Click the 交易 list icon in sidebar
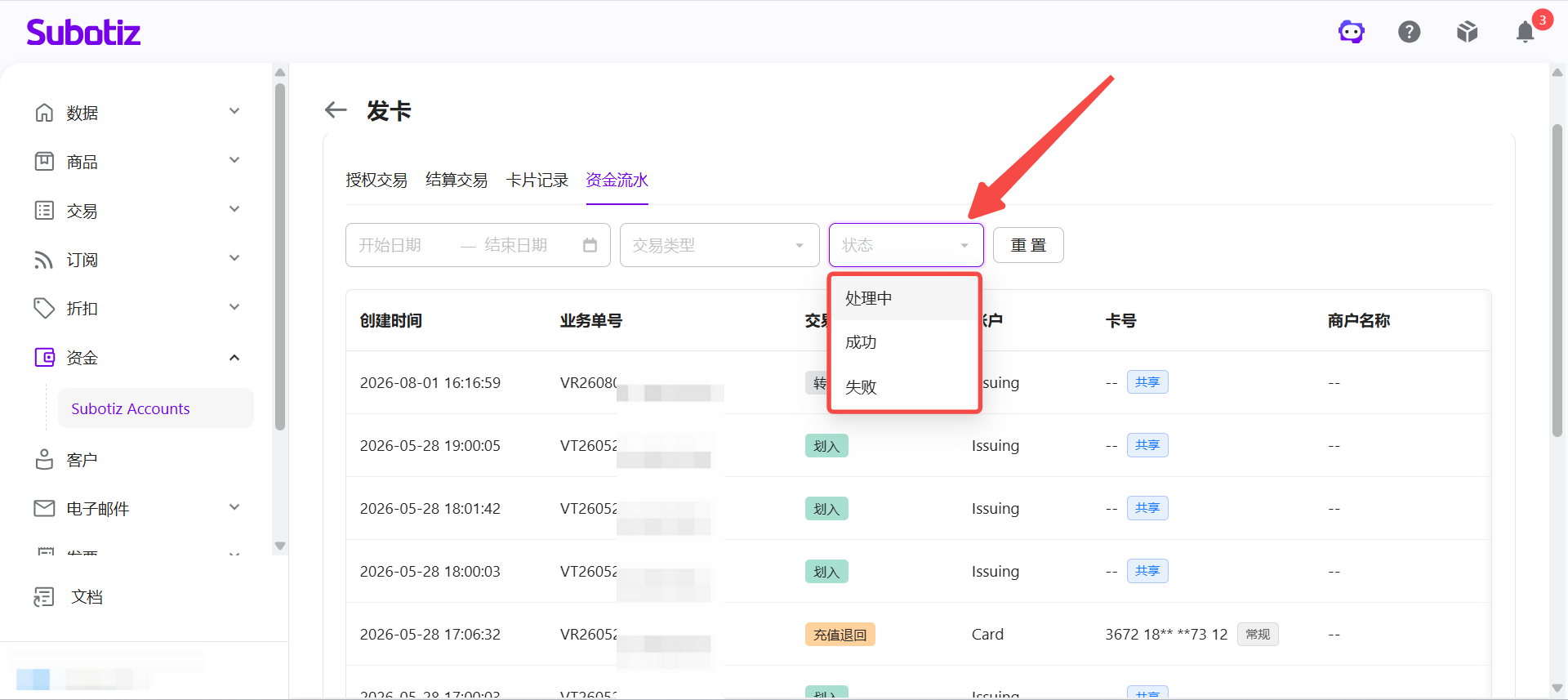 coord(44,211)
